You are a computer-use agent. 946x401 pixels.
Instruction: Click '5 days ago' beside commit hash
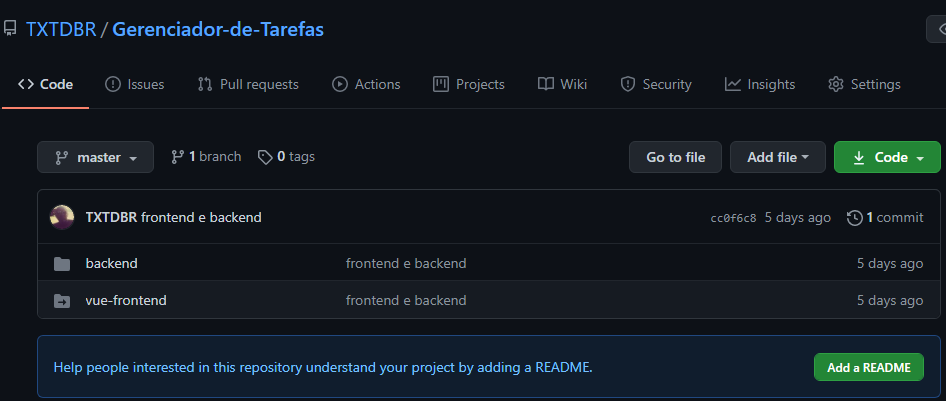798,217
